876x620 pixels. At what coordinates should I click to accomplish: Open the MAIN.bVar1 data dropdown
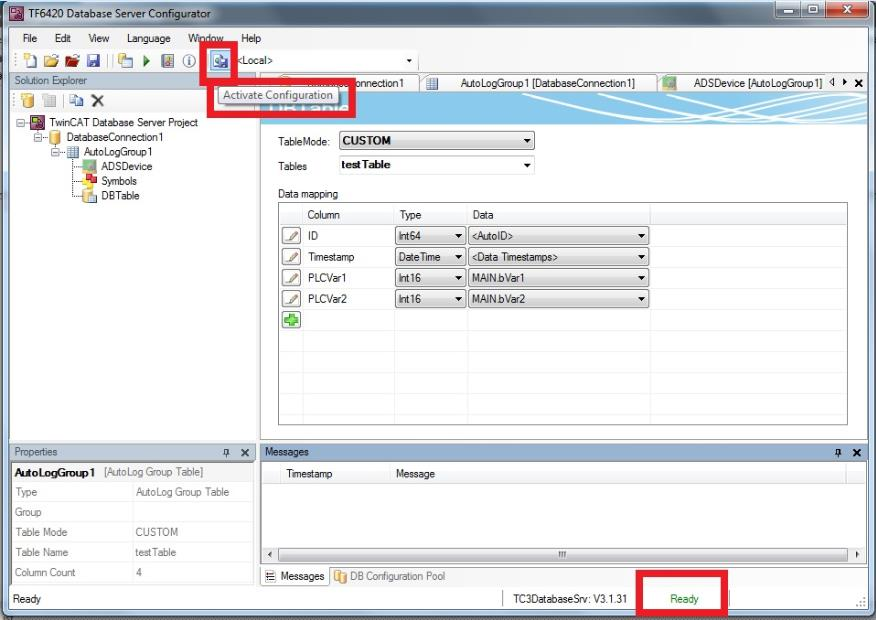(x=641, y=278)
